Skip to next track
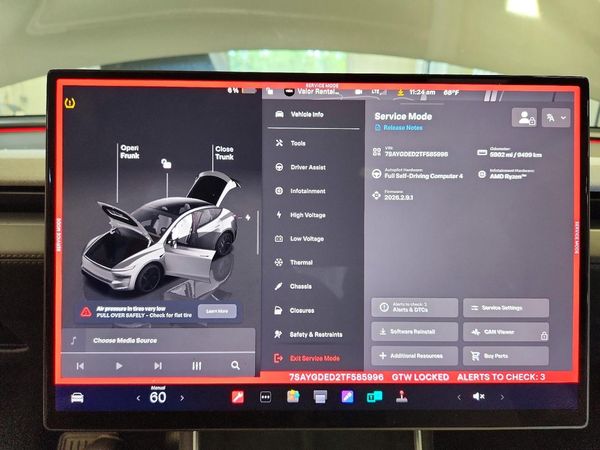Screen dimensions: 600x450 158,366
